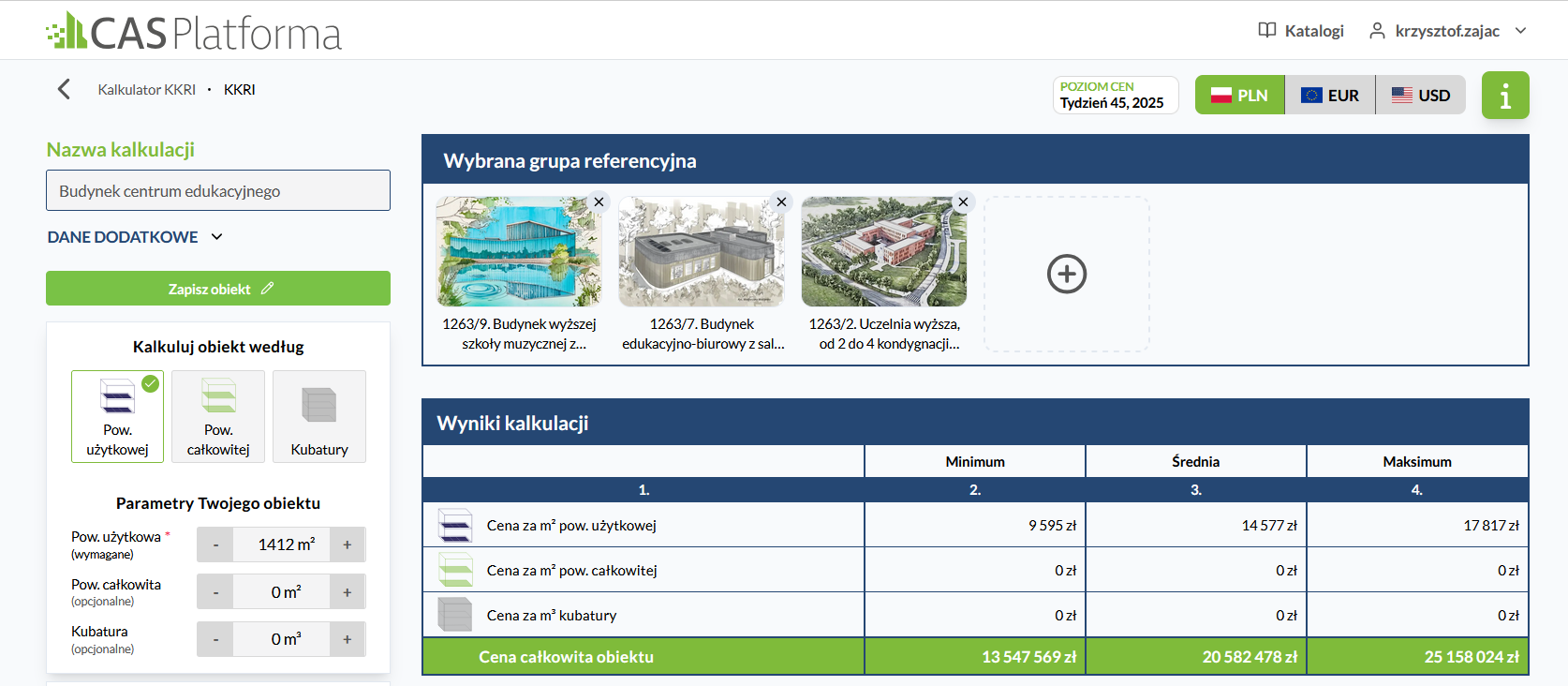Select calculation by Kubatury
Viewport: 1568px width, 686px height.
pyautogui.click(x=319, y=416)
